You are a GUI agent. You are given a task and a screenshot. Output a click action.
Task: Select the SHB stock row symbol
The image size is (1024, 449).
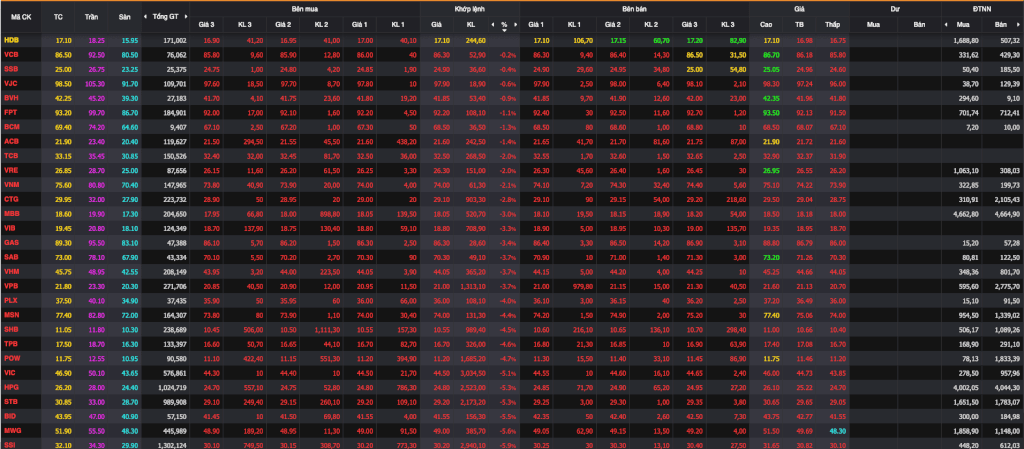tap(11, 329)
